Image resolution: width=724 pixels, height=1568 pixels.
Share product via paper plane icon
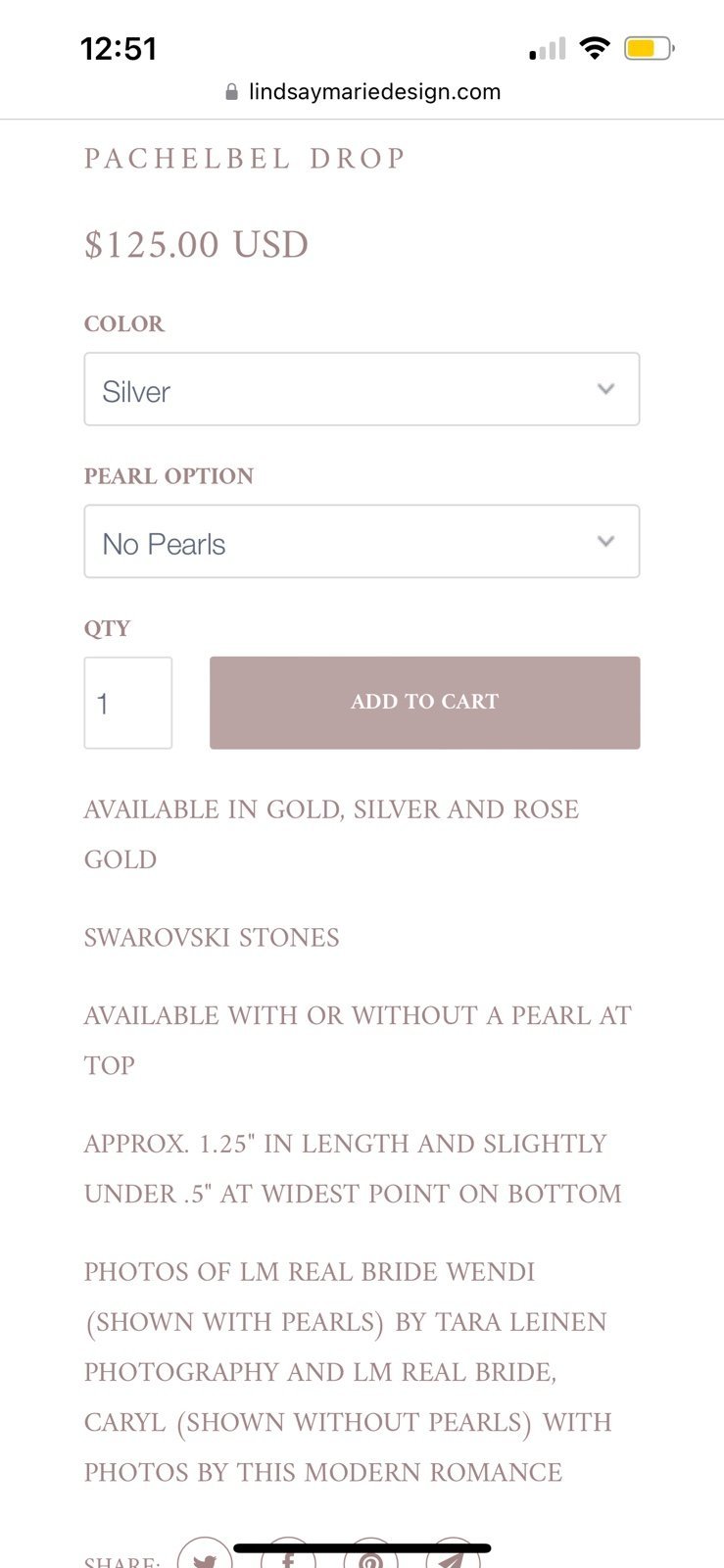453,1556
